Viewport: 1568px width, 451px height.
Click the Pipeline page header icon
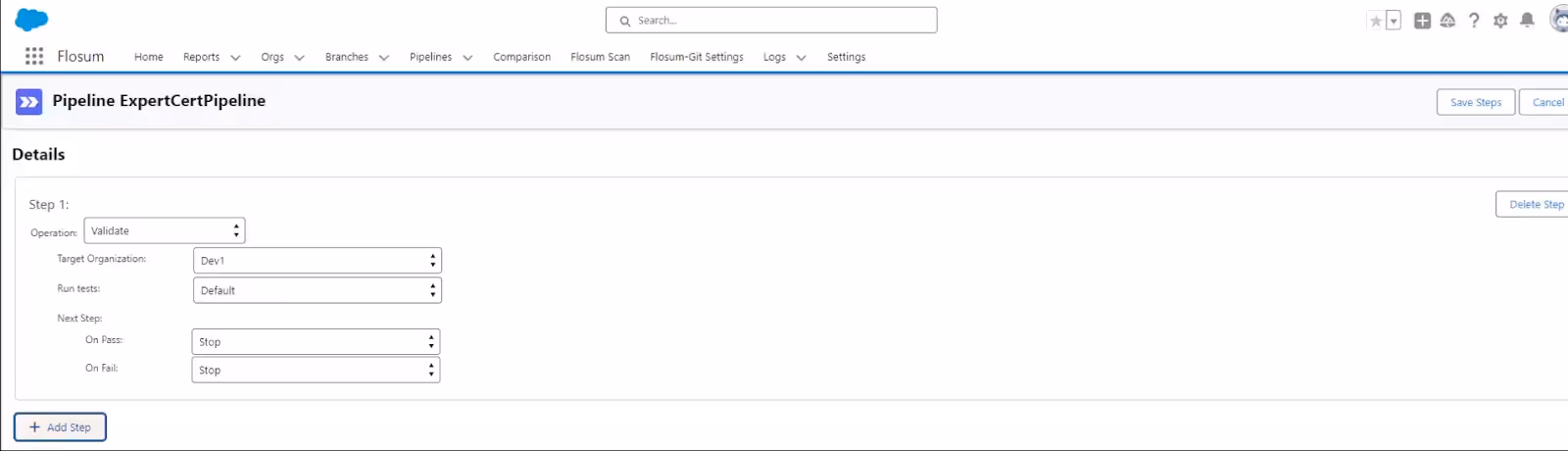pos(29,101)
